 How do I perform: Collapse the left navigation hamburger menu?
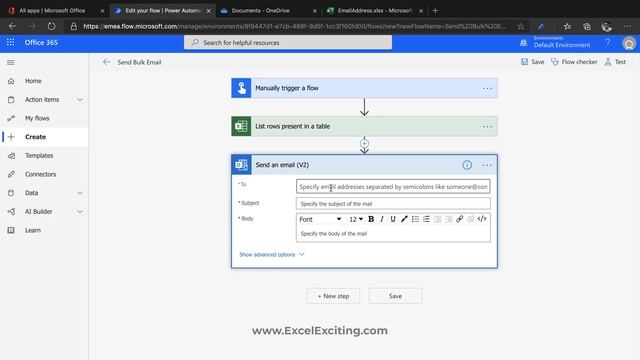click(x=11, y=62)
